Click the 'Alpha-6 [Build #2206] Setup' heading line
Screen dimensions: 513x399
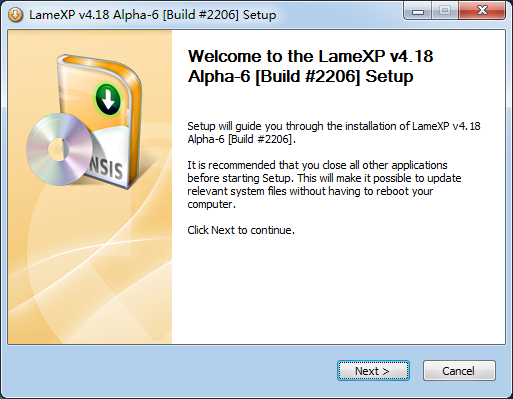[300, 76]
